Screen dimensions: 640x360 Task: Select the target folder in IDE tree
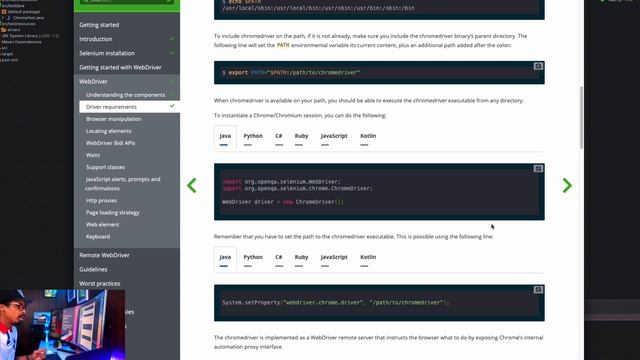pos(7,54)
